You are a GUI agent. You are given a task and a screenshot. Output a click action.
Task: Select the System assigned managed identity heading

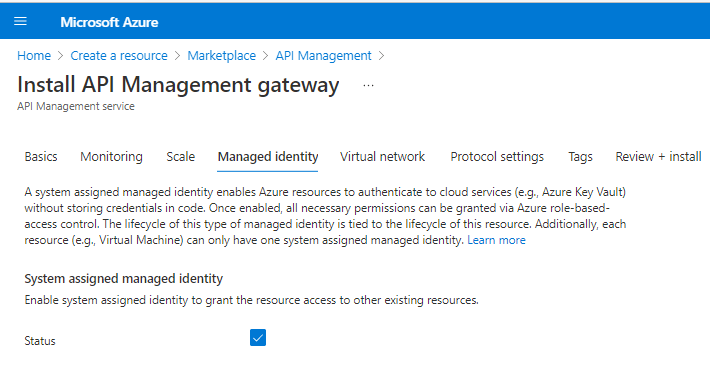click(123, 278)
